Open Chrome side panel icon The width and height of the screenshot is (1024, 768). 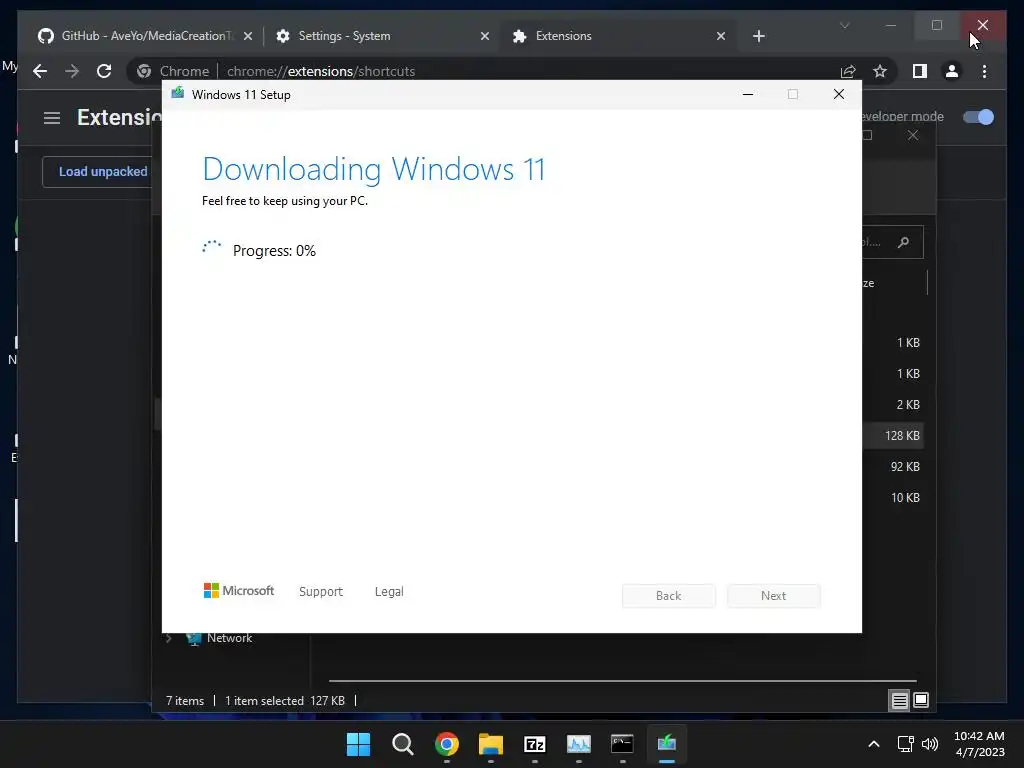[920, 71]
